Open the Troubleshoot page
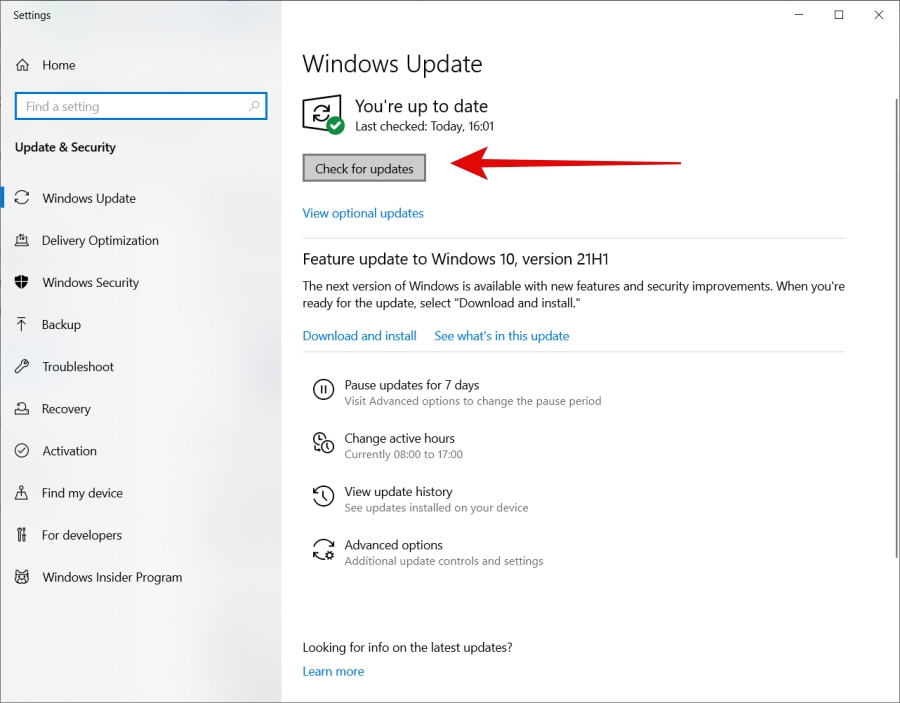This screenshot has height=703, width=900. coord(77,367)
